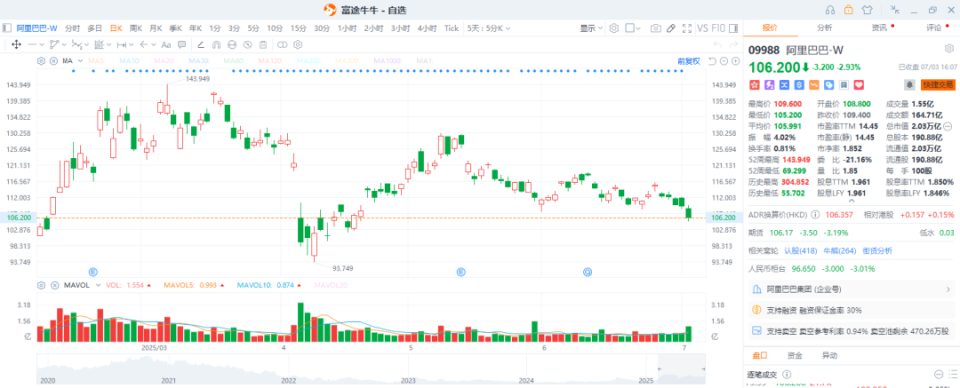The image size is (960, 388).
Task: Click the 快捷交易 quick trade button
Action: 938,84
